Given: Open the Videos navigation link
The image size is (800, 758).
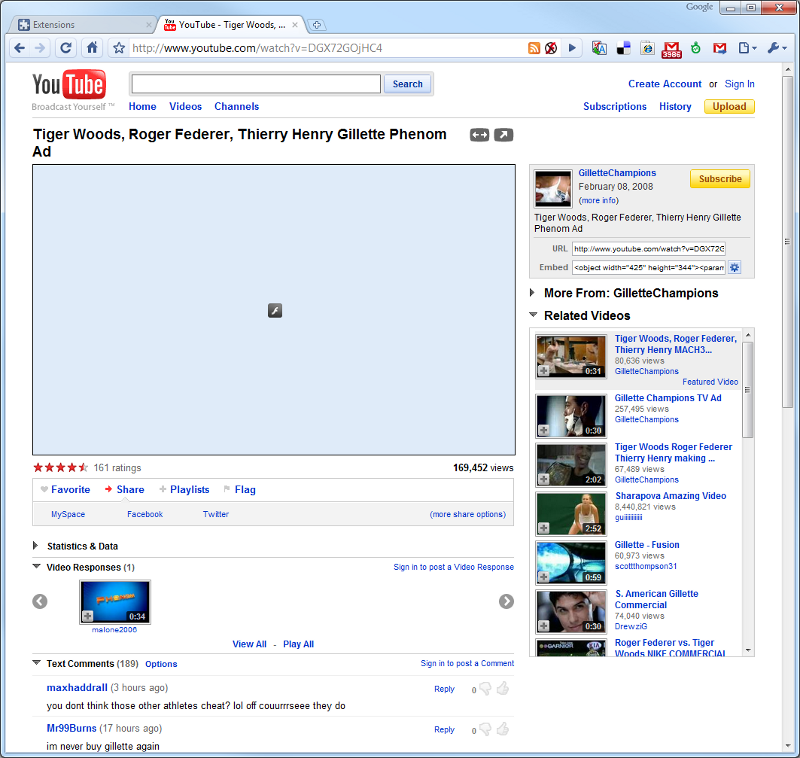Looking at the screenshot, I should tap(185, 106).
